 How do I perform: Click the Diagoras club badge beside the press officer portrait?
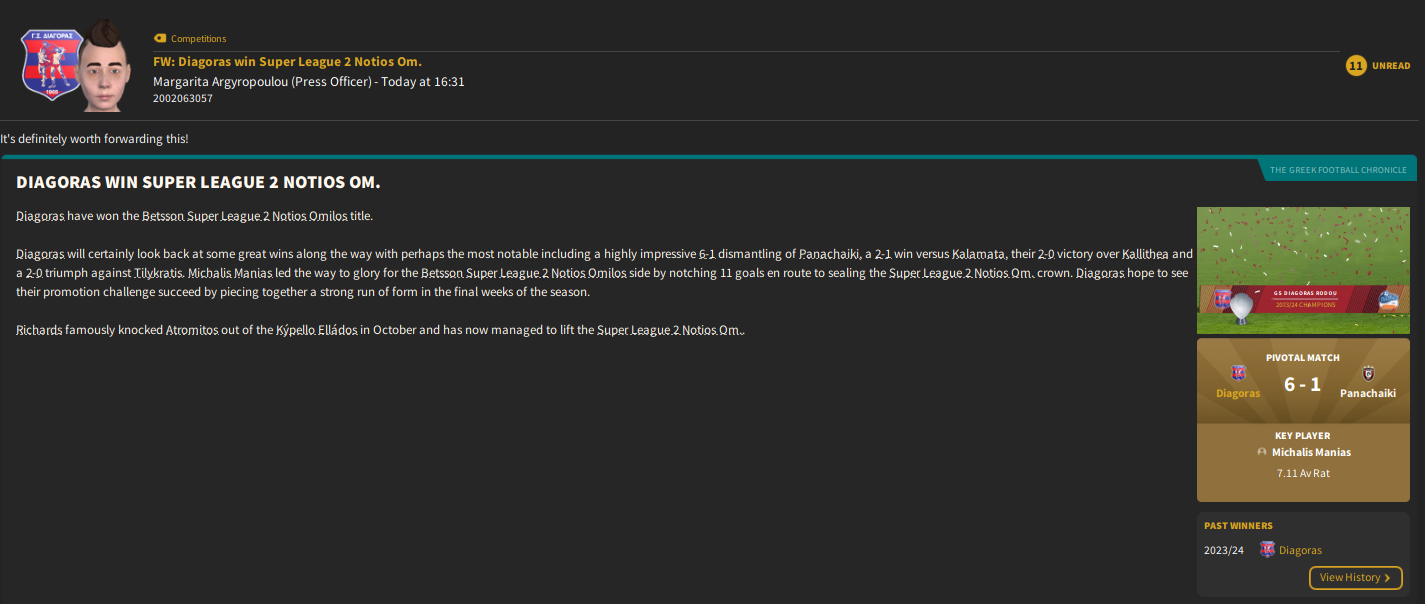click(51, 64)
